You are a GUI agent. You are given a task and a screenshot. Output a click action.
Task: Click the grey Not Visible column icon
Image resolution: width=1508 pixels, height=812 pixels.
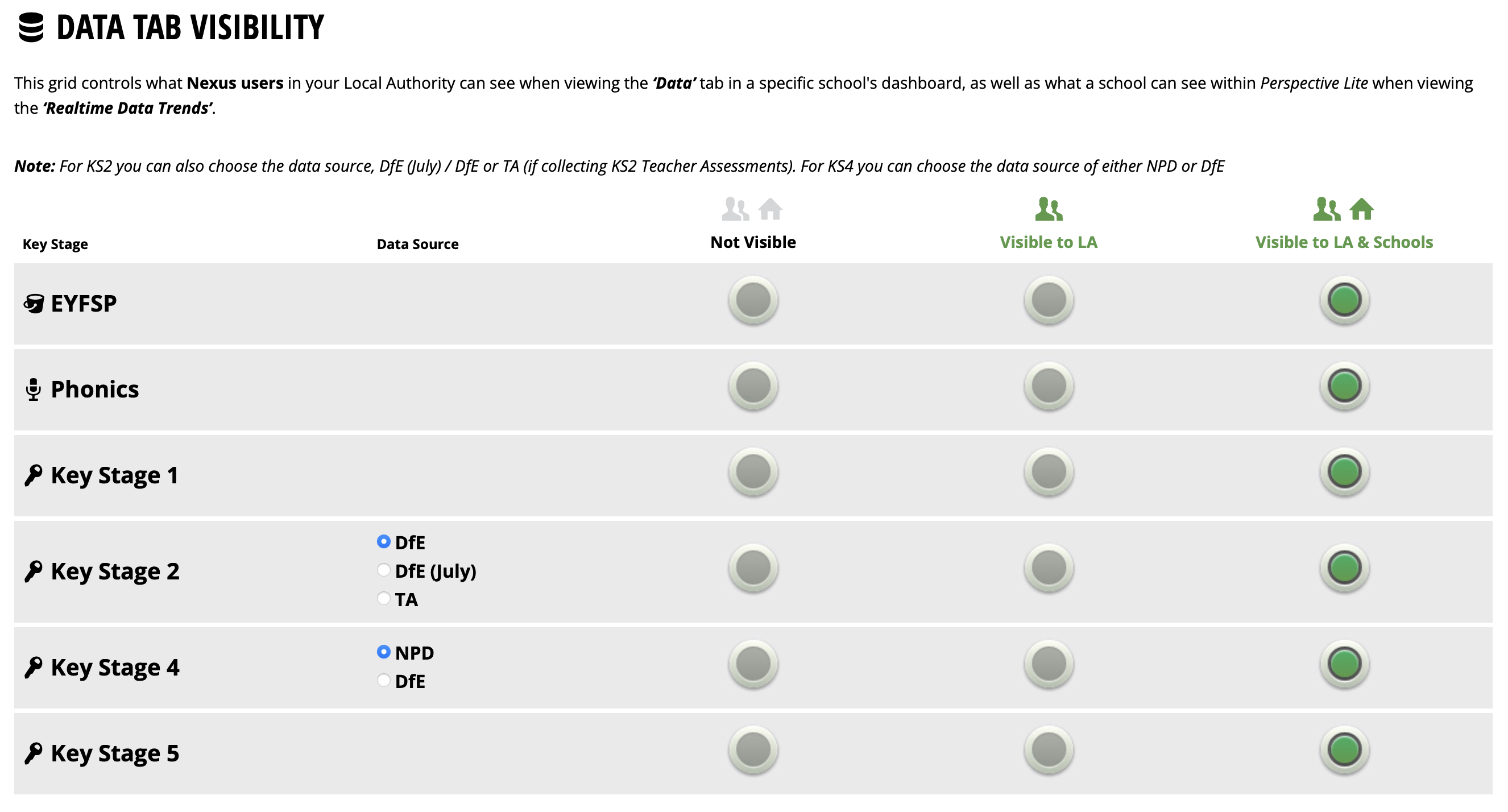752,209
